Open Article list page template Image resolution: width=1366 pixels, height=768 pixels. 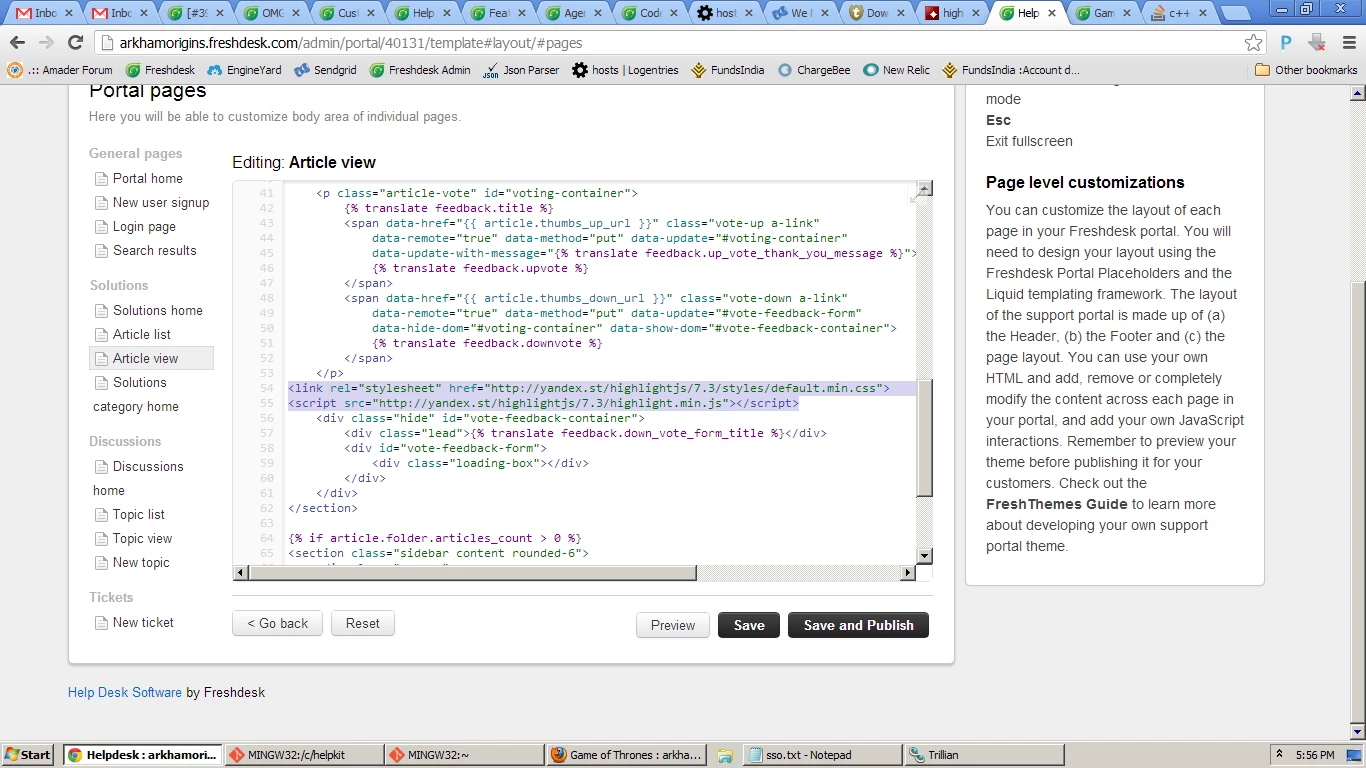(x=142, y=334)
